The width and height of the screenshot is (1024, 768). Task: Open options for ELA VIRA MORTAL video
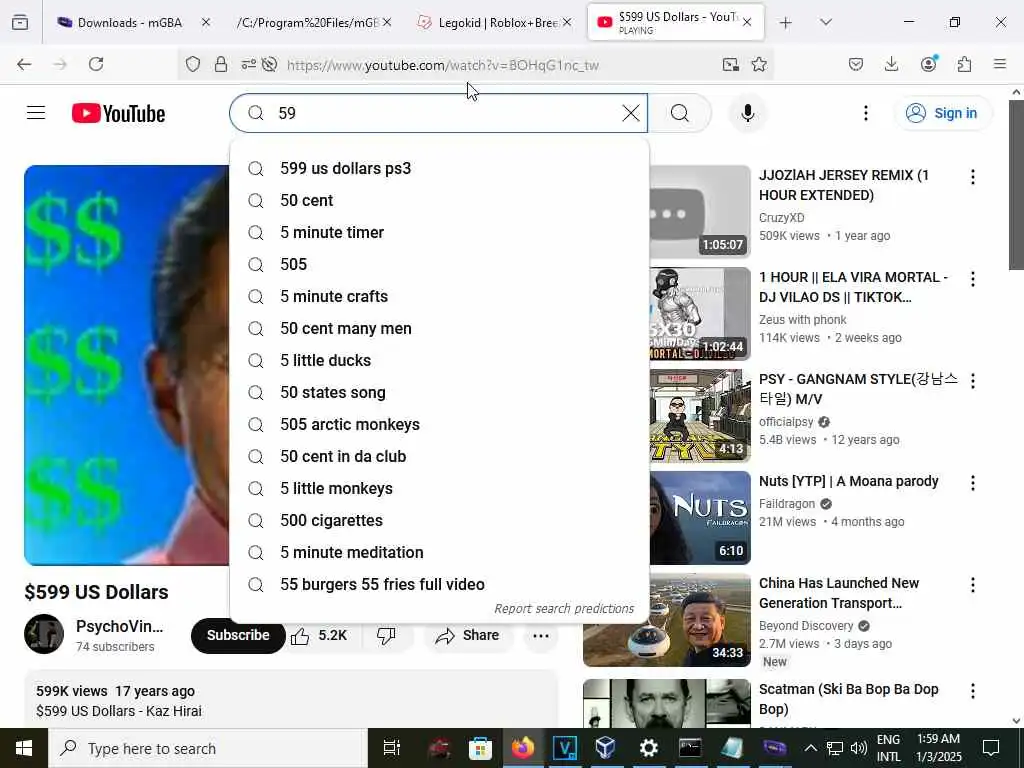coord(972,279)
